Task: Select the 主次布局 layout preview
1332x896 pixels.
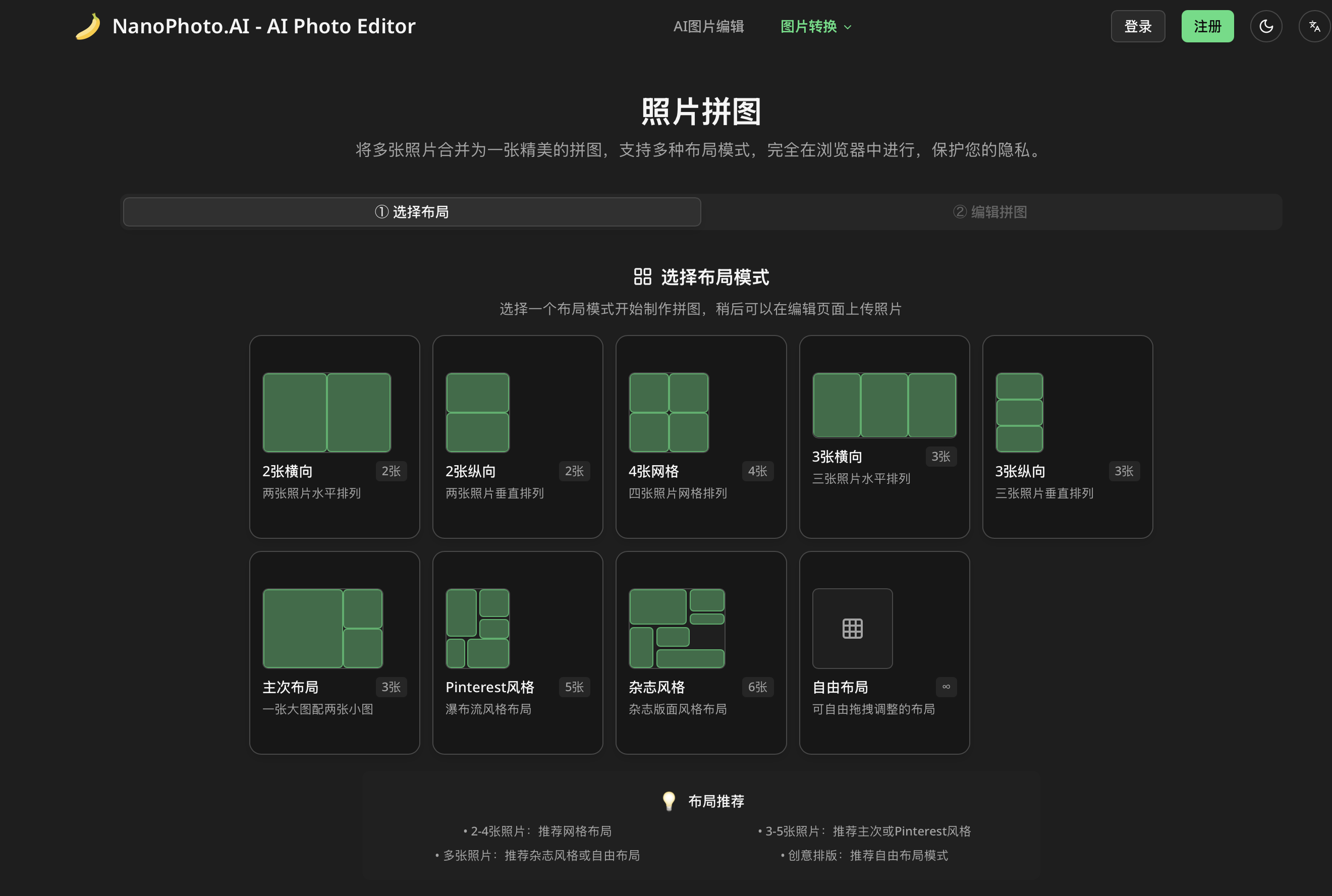Action: point(322,629)
